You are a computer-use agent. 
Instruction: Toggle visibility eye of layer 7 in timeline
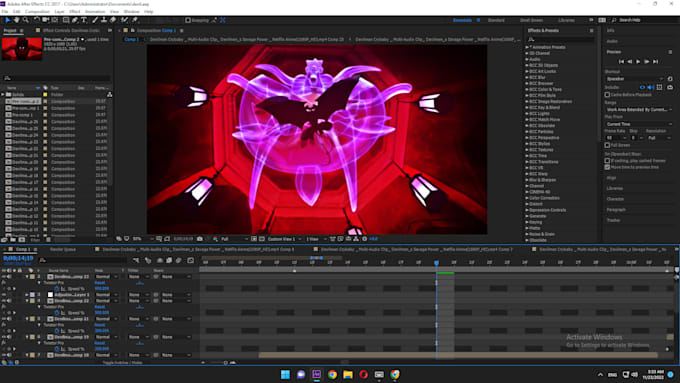tap(4, 355)
